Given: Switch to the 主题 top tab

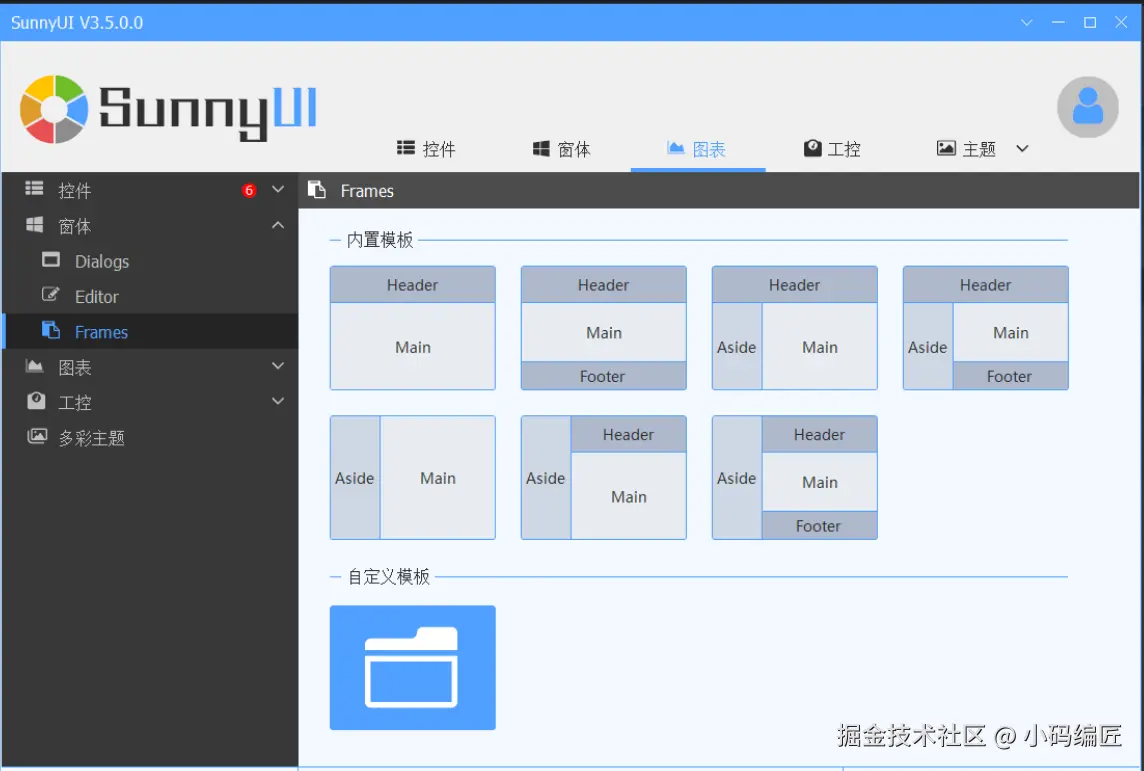Looking at the screenshot, I should [x=967, y=150].
